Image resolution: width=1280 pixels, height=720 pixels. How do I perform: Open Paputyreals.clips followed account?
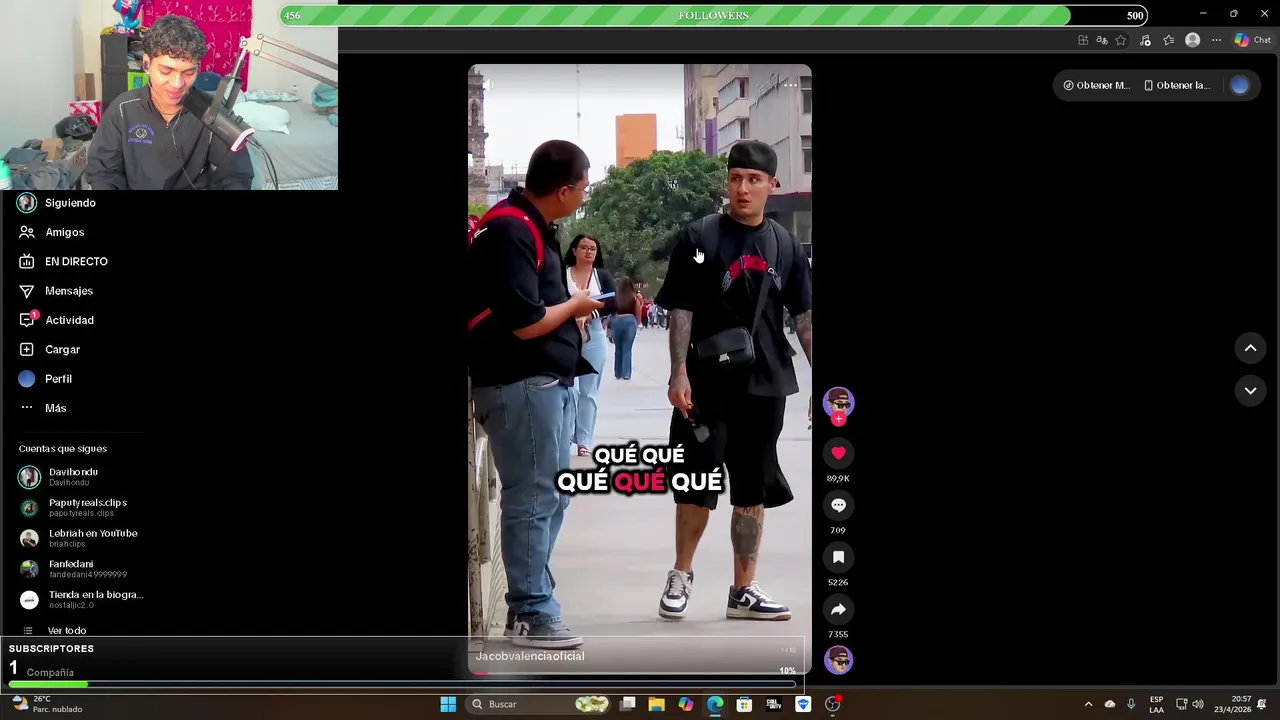tap(73, 508)
